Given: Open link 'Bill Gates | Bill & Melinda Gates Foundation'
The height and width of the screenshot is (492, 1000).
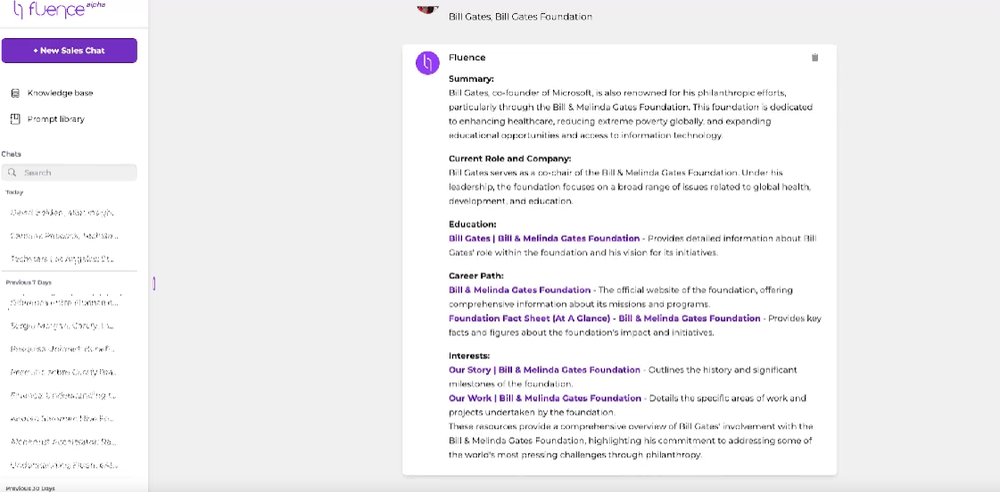Looking at the screenshot, I should click(544, 239).
